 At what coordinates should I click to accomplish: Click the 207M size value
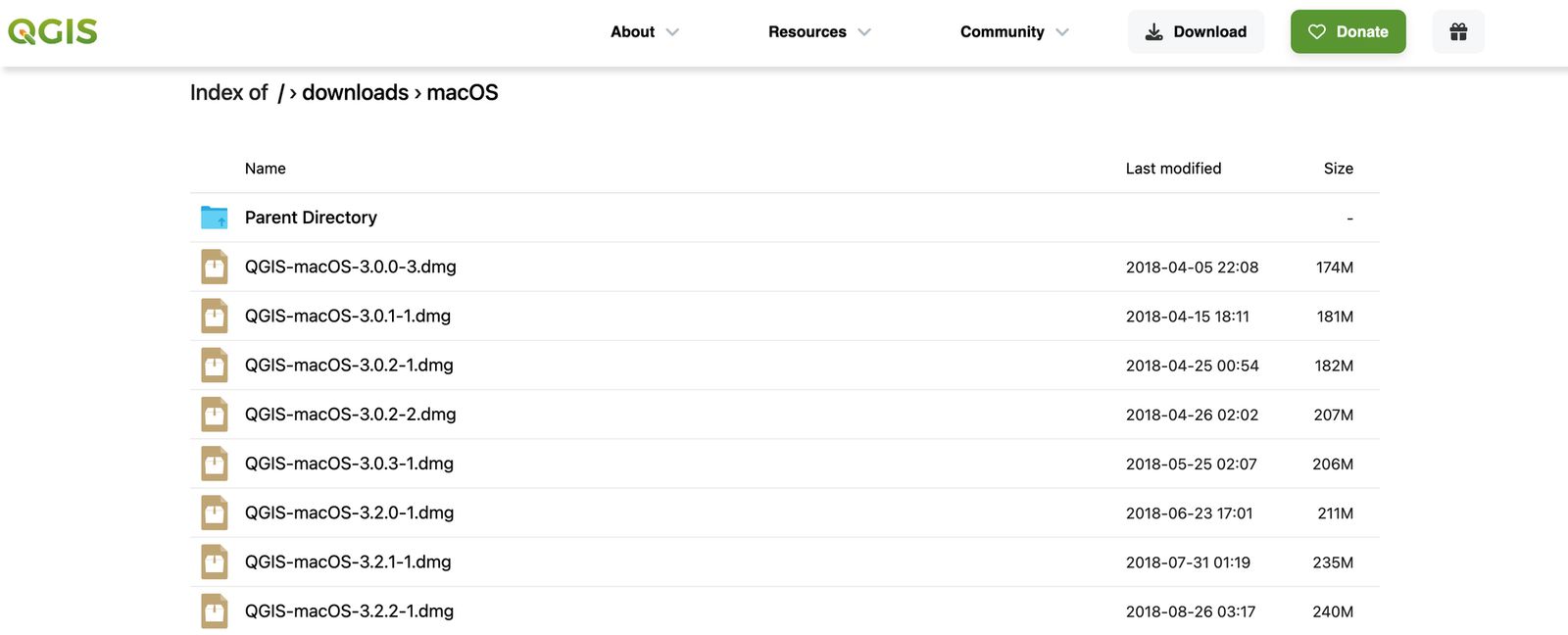pyautogui.click(x=1334, y=415)
